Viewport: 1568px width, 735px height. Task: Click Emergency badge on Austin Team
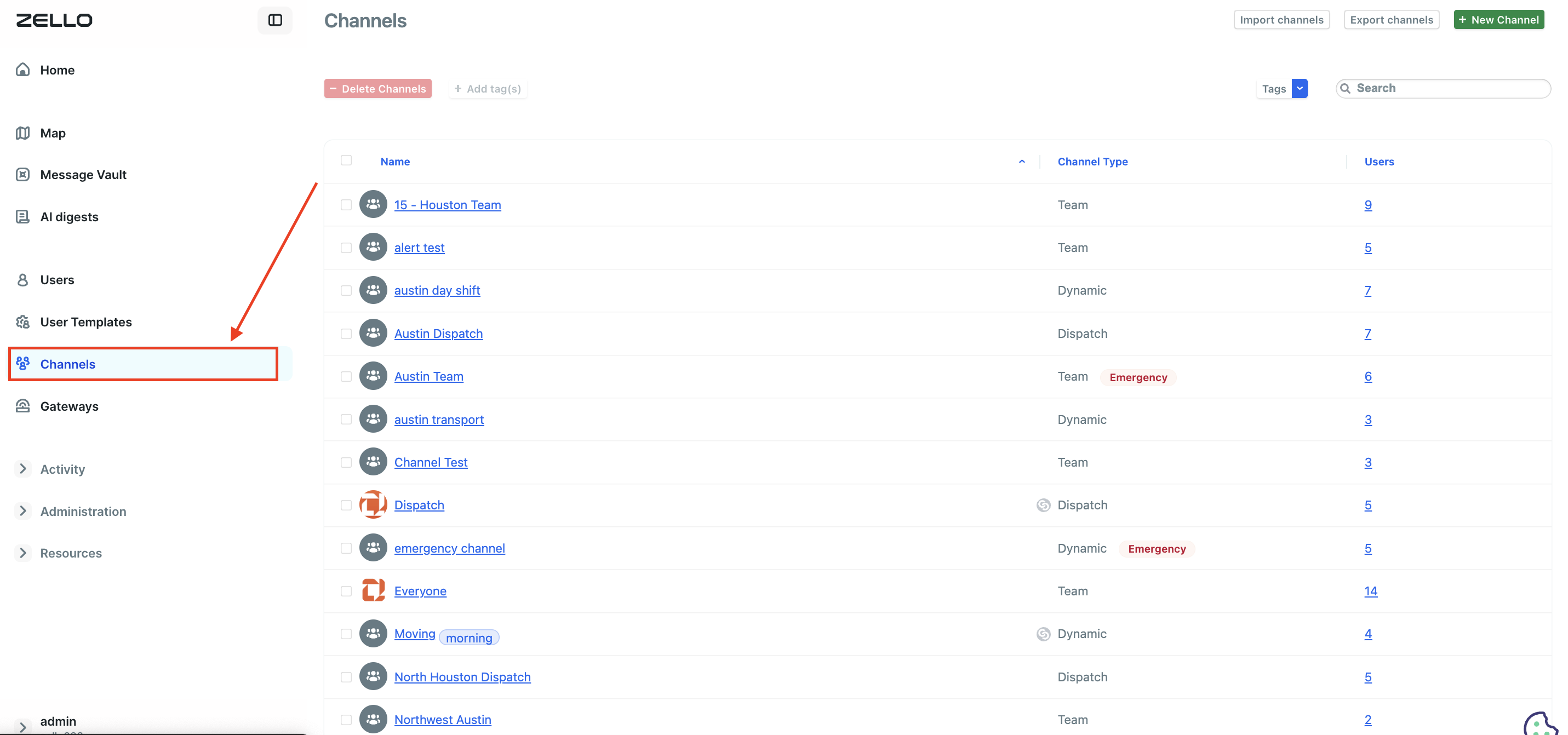point(1138,377)
